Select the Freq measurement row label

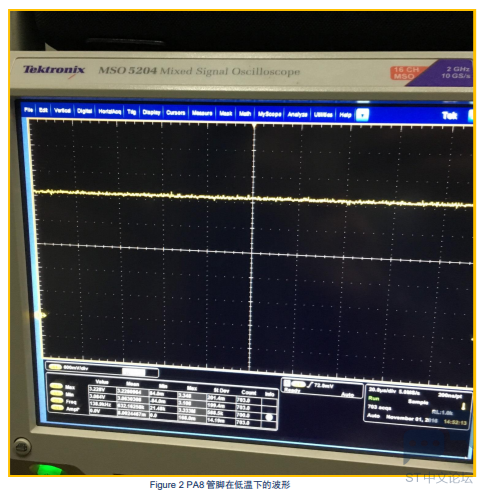point(71,402)
